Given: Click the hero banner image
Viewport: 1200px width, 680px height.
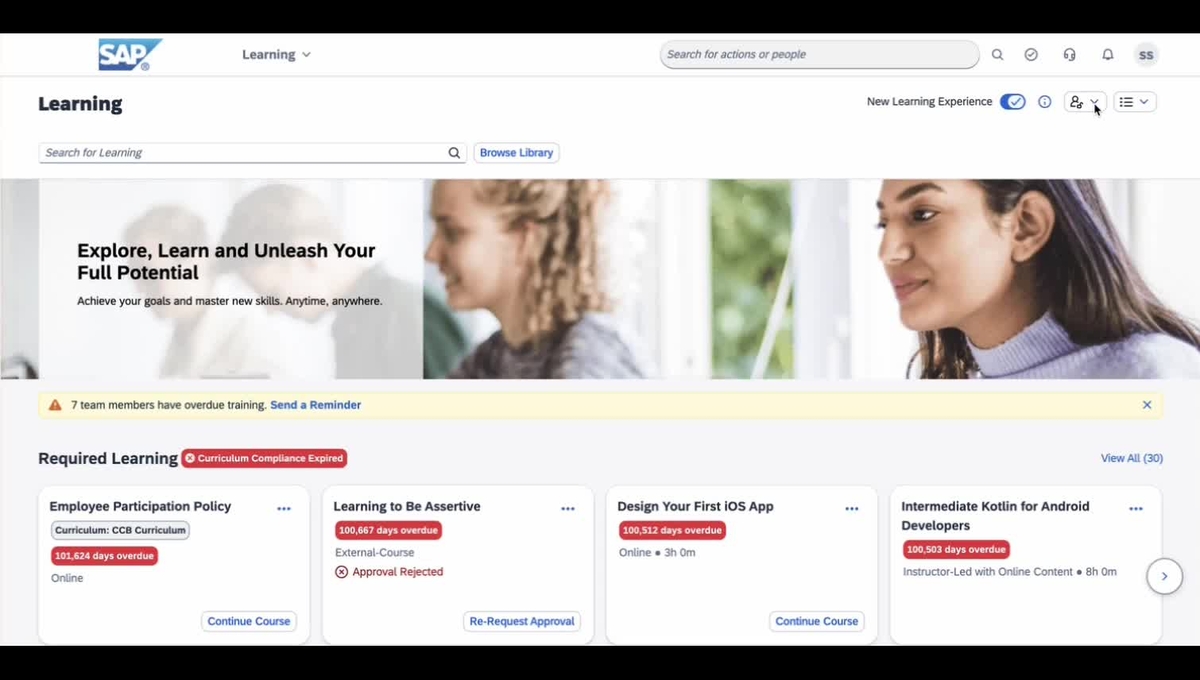Looking at the screenshot, I should coord(600,279).
